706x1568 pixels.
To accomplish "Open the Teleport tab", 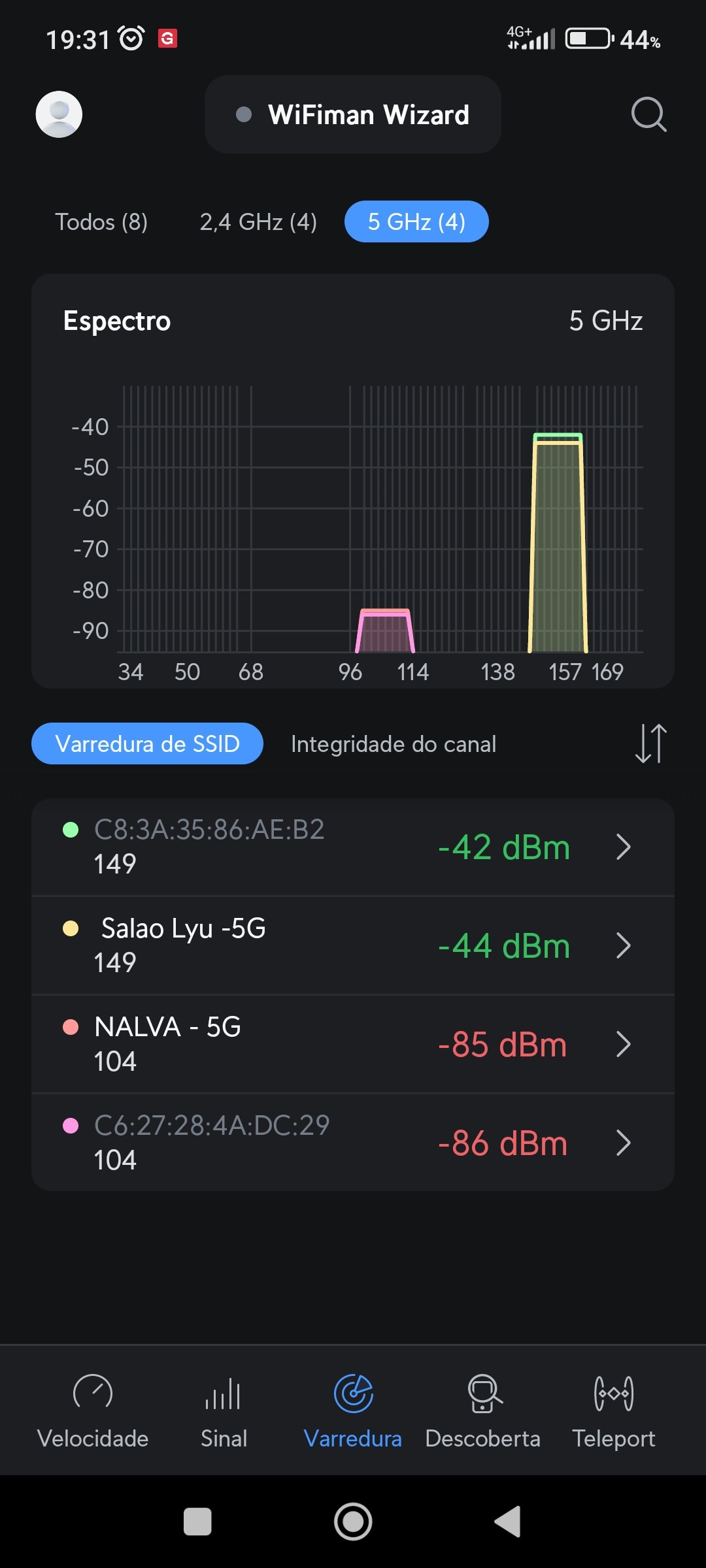I will tap(613, 1411).
